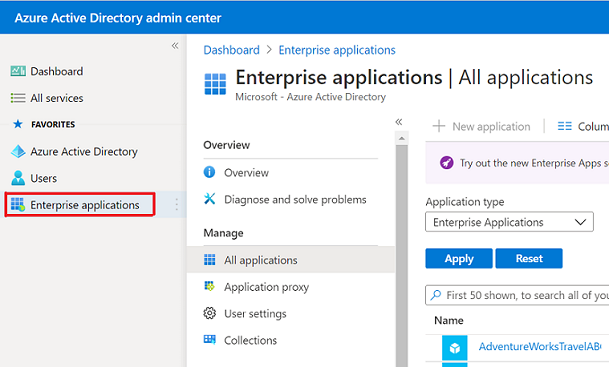
Task: Click the Dashboard chart icon in sidebar
Action: click(x=18, y=71)
